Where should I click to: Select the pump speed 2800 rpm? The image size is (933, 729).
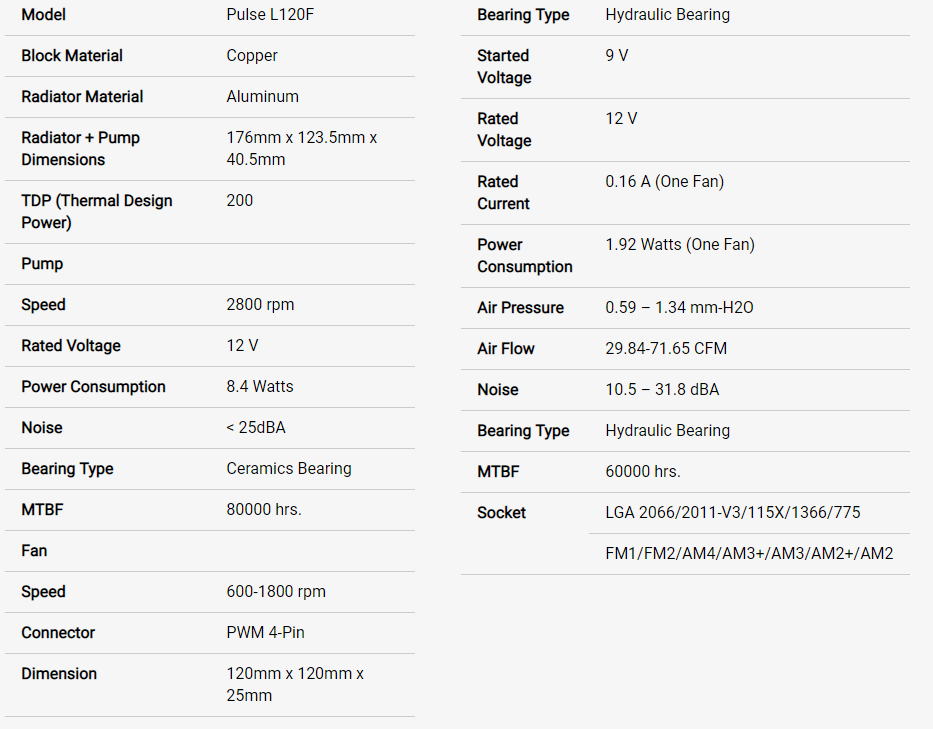[x=260, y=305]
